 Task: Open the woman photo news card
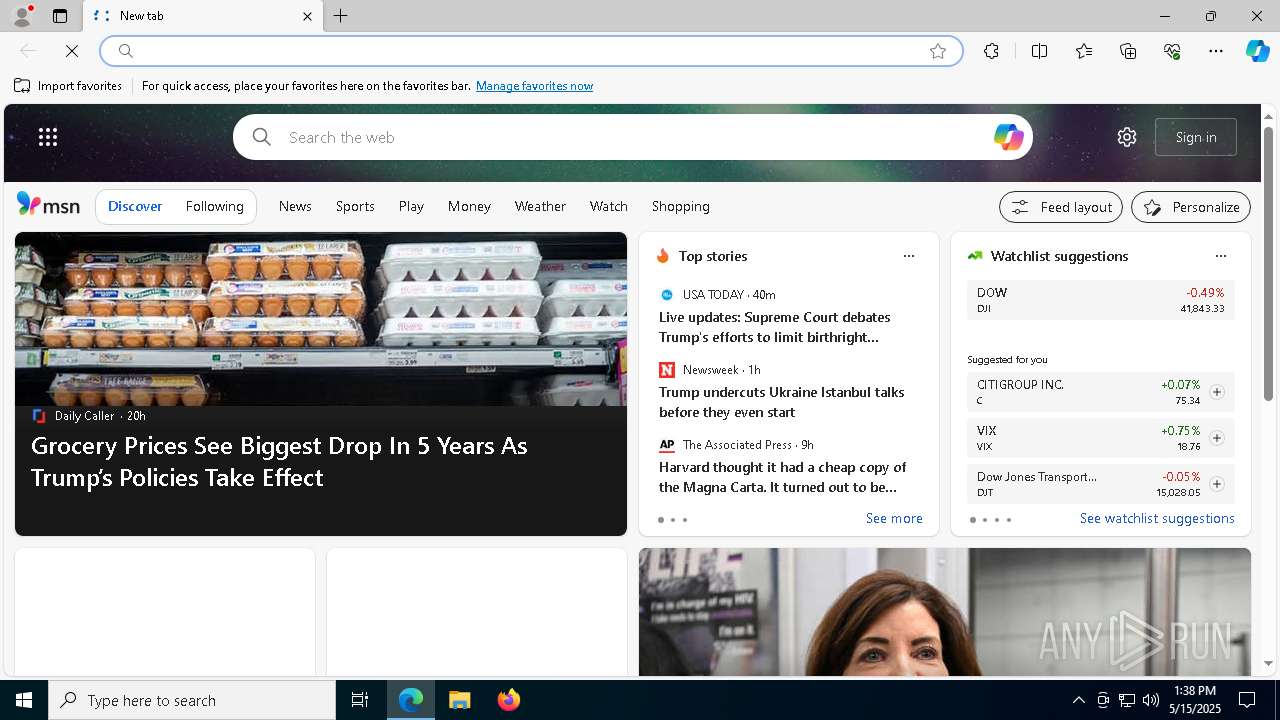tap(945, 612)
